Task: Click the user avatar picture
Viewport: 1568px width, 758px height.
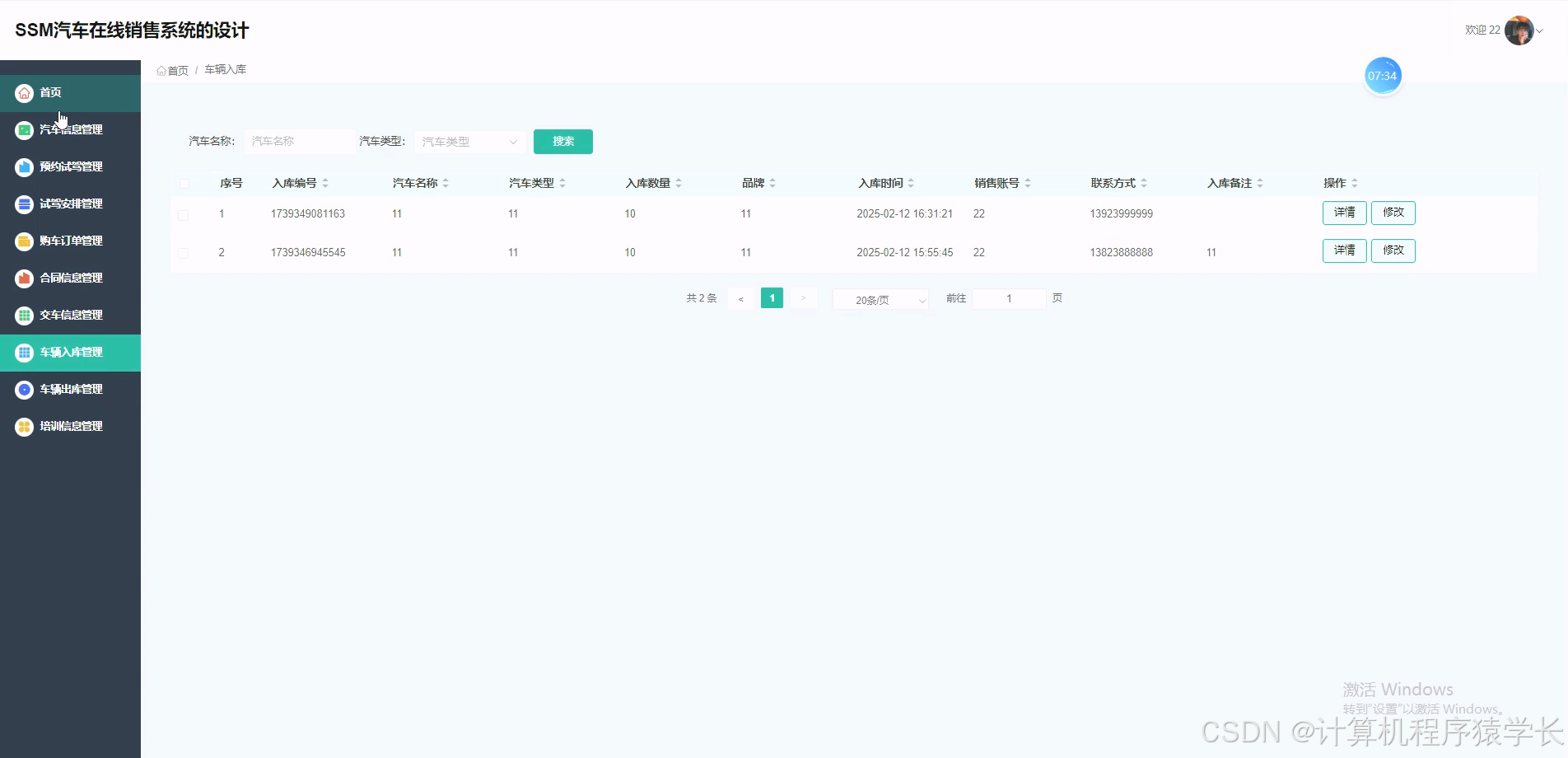Action: (1519, 30)
